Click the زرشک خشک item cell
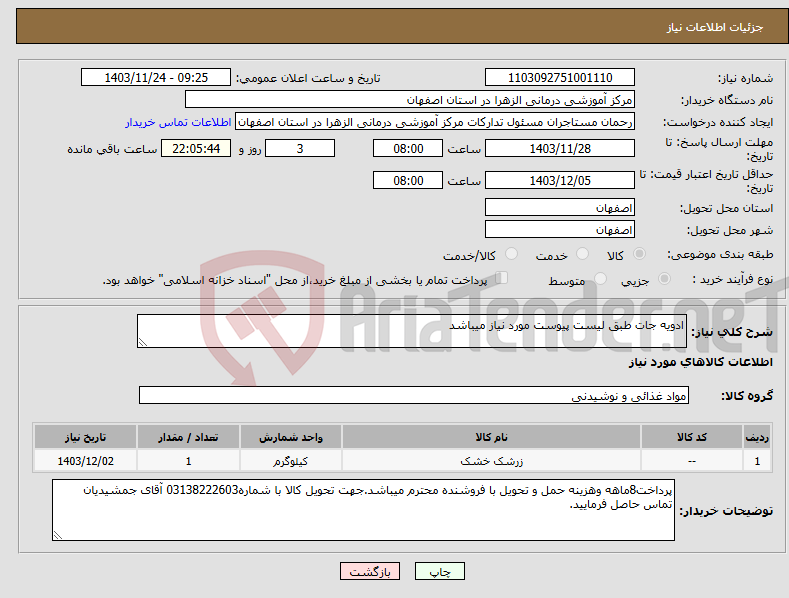Viewport: 789px width, 598px height. [x=491, y=461]
